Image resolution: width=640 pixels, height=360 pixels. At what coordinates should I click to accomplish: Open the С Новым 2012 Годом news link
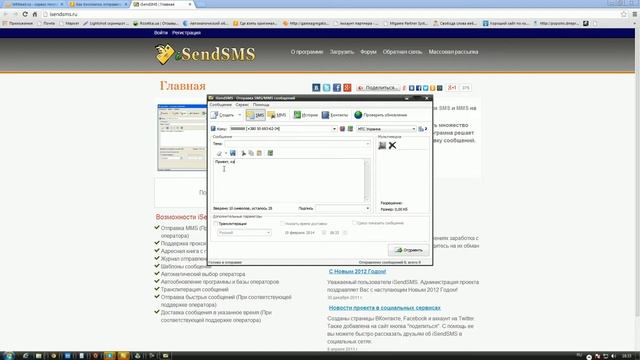point(357,271)
